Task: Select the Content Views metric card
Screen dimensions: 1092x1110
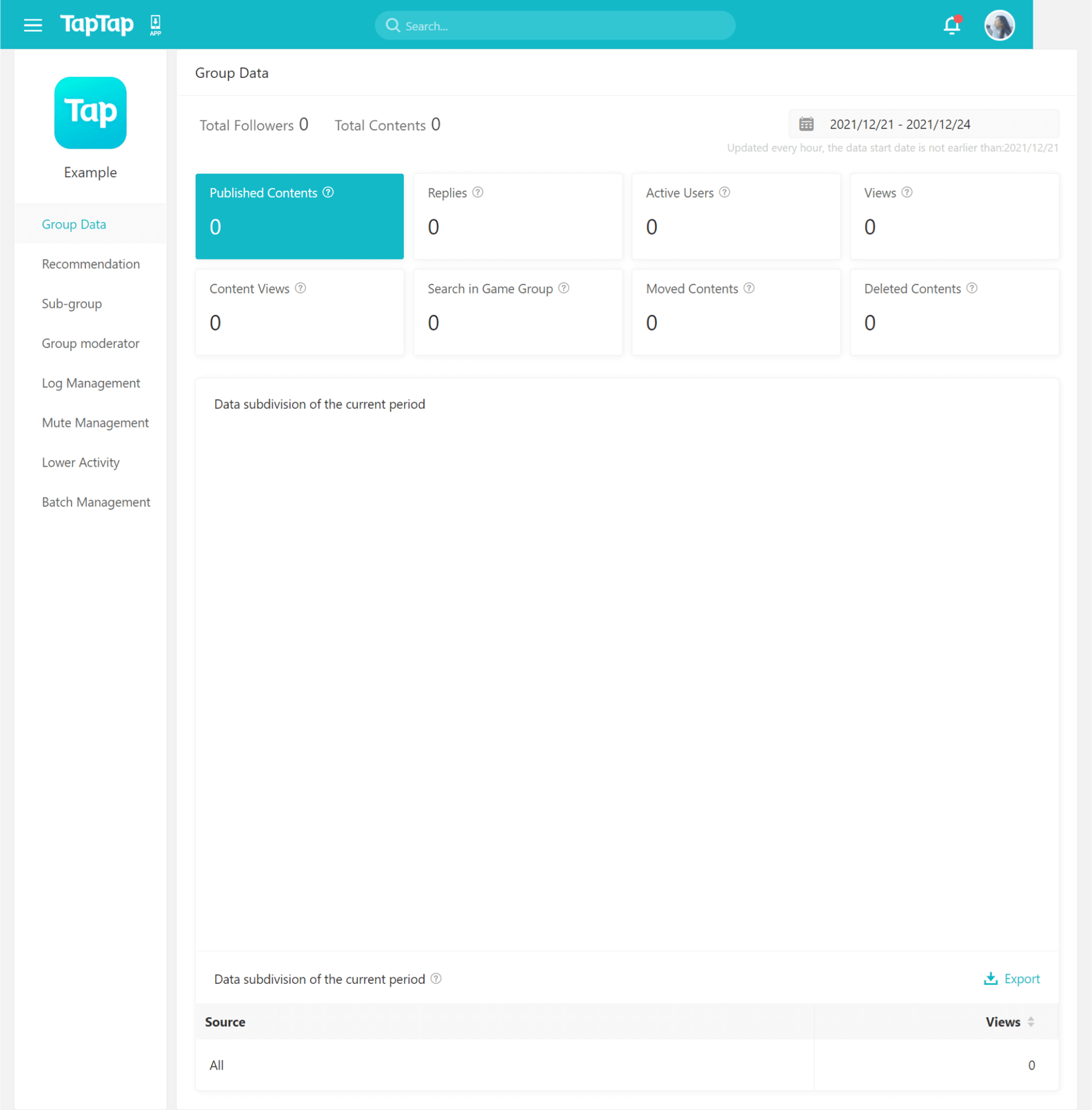Action: click(x=300, y=312)
